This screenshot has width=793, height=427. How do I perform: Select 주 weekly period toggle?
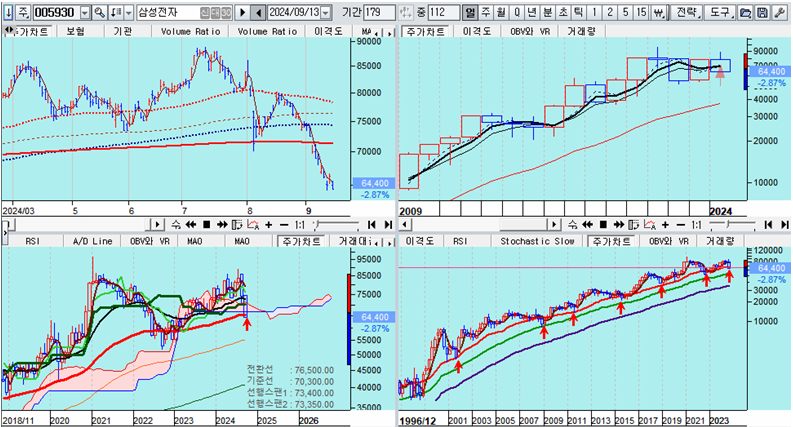tap(486, 12)
